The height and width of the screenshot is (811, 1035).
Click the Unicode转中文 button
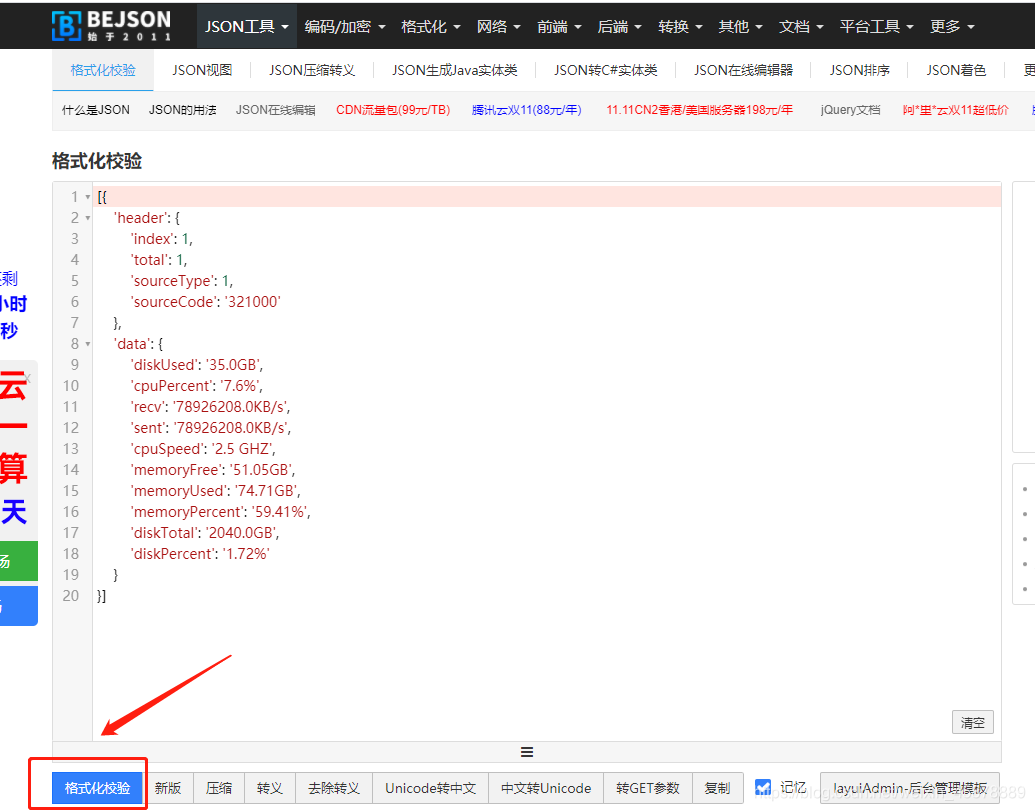(x=430, y=788)
